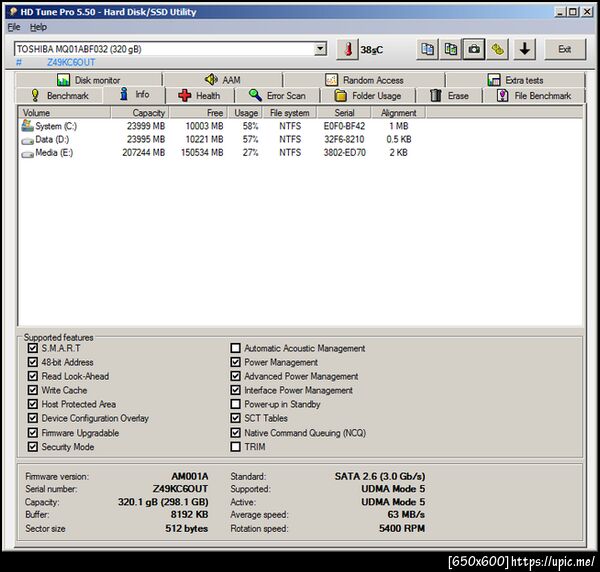The image size is (600, 572).
Task: Click the HD Tune Pro title bar icon
Action: pos(13,12)
